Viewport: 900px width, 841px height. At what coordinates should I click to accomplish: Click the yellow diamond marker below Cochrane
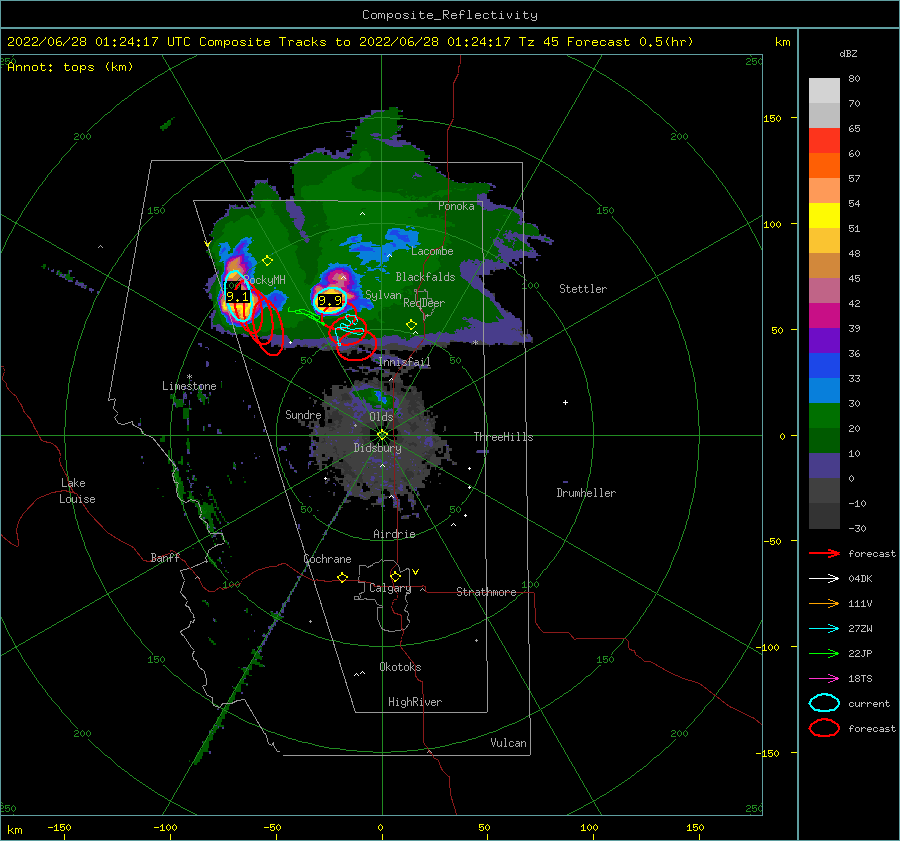(x=343, y=577)
